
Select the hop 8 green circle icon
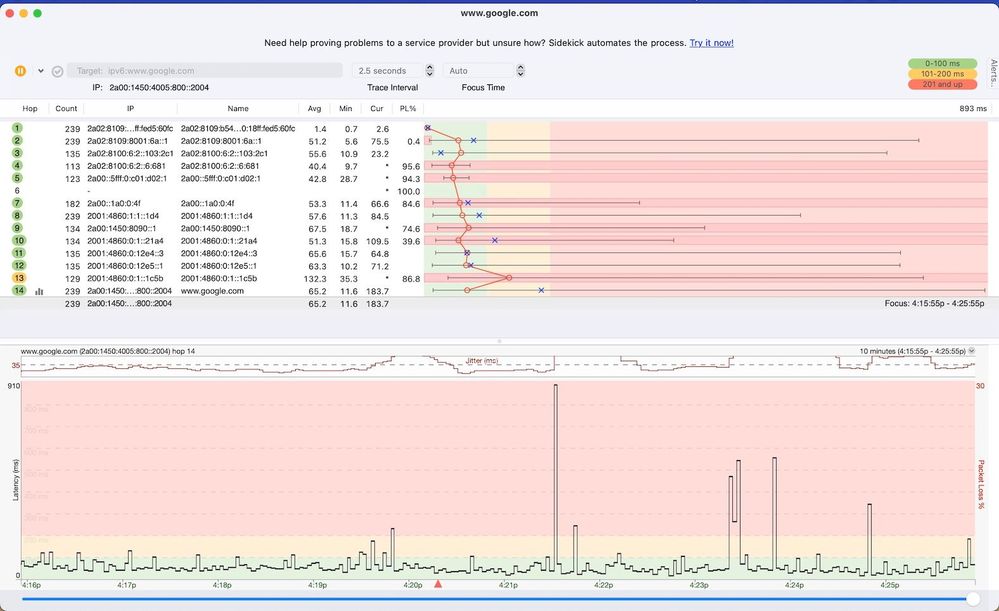(x=17, y=215)
